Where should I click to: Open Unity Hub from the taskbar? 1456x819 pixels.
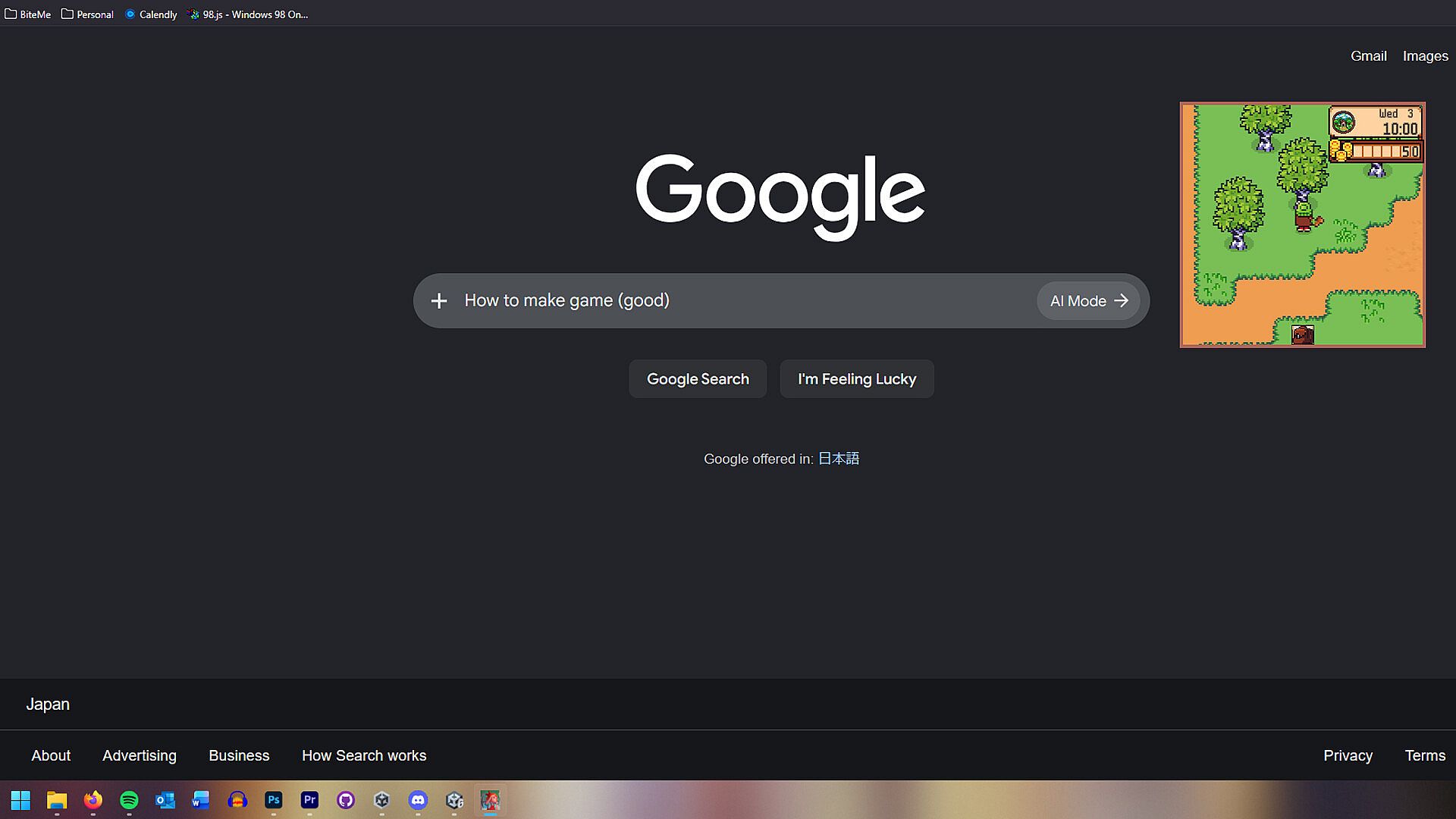[x=381, y=800]
